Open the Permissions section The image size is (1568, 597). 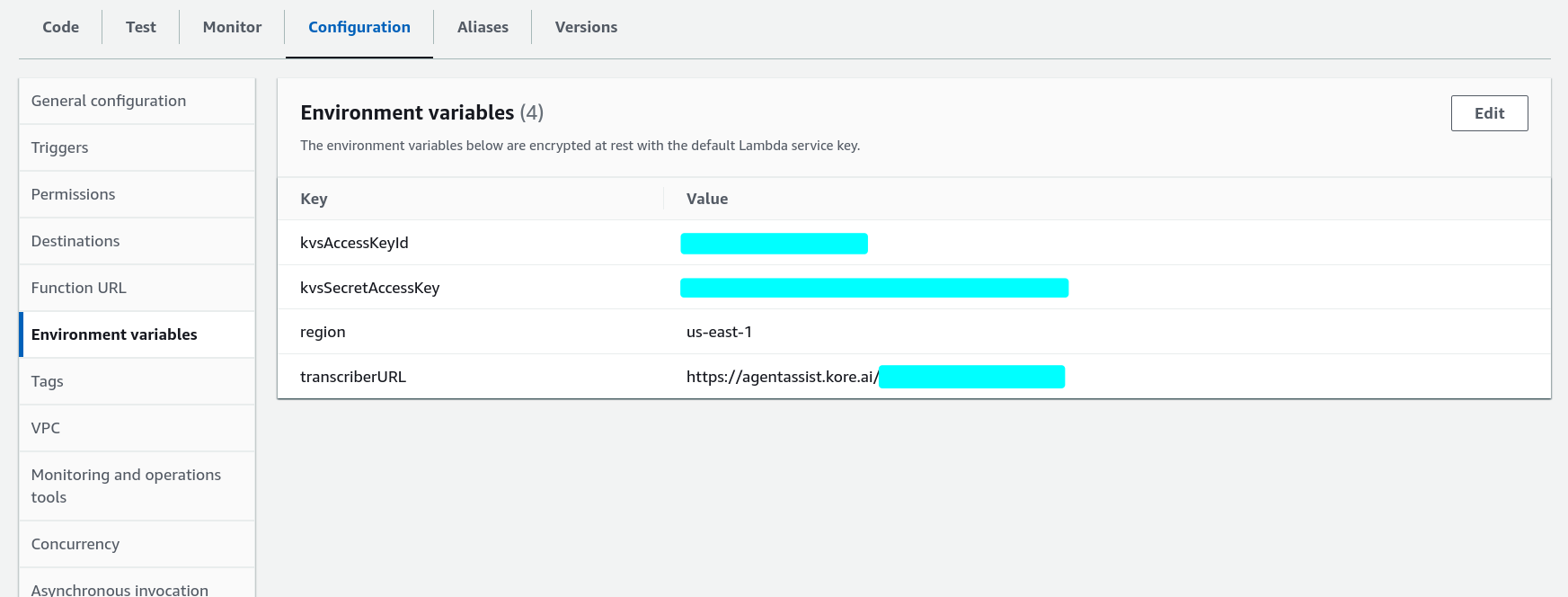click(x=73, y=194)
